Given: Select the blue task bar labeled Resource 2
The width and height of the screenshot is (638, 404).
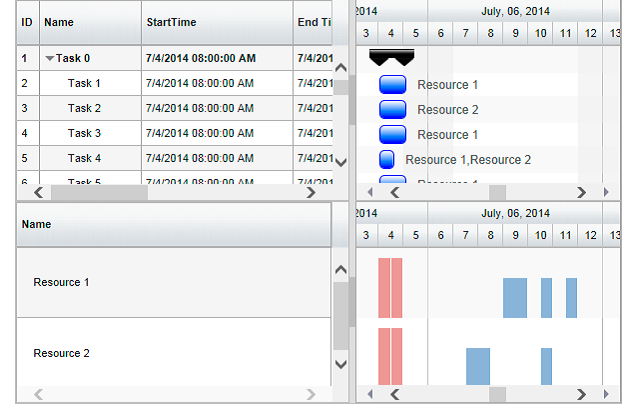Looking at the screenshot, I should 393,110.
